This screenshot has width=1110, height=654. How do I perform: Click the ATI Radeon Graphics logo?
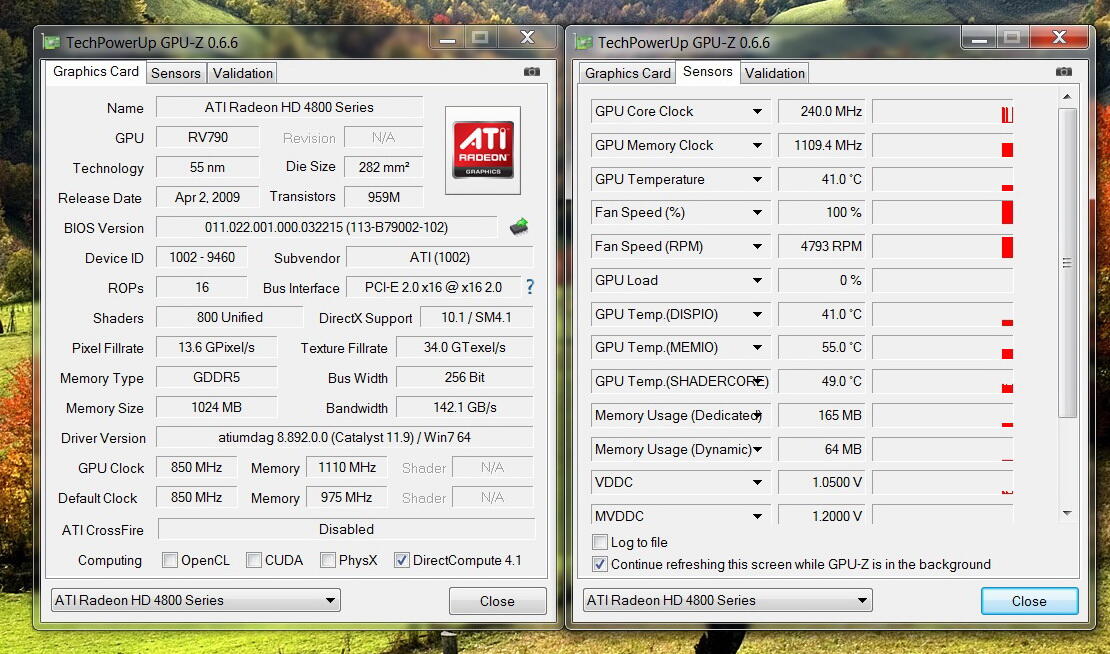[483, 150]
